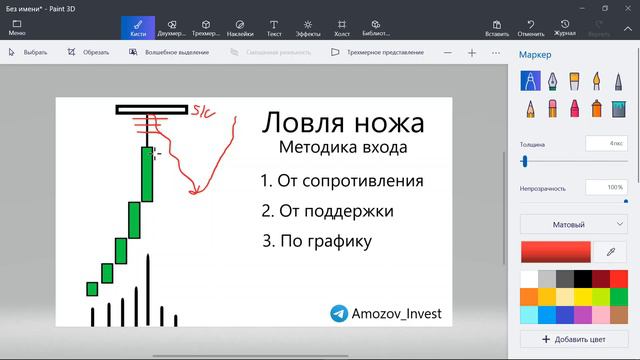Open the Журнал (History) panel

pyautogui.click(x=565, y=28)
